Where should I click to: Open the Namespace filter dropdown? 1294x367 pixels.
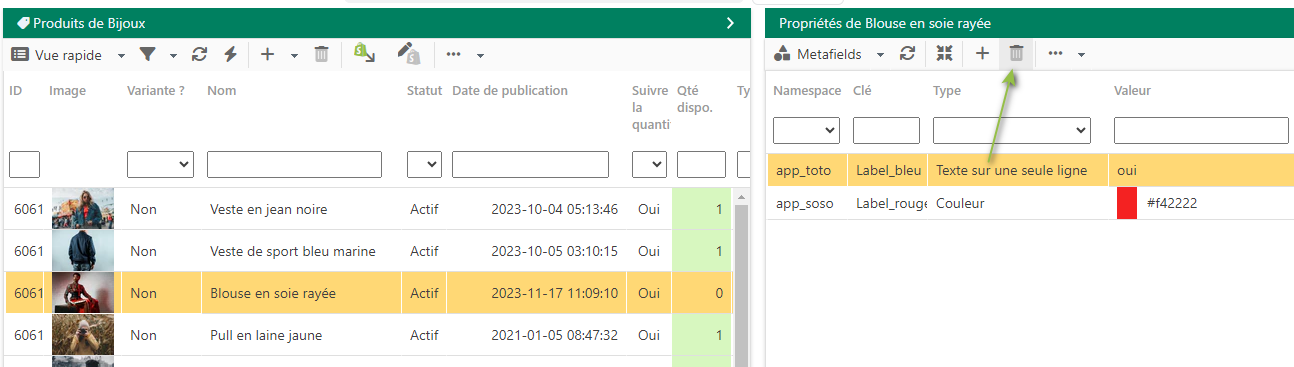(806, 130)
